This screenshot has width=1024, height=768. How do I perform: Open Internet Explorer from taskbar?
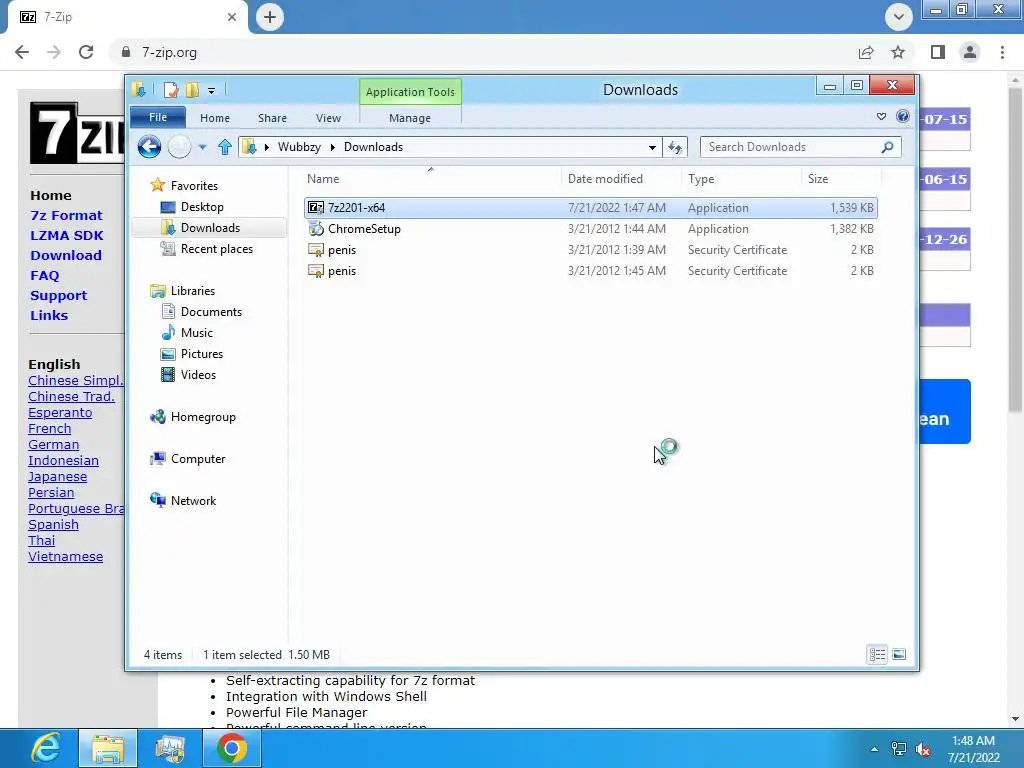point(46,748)
